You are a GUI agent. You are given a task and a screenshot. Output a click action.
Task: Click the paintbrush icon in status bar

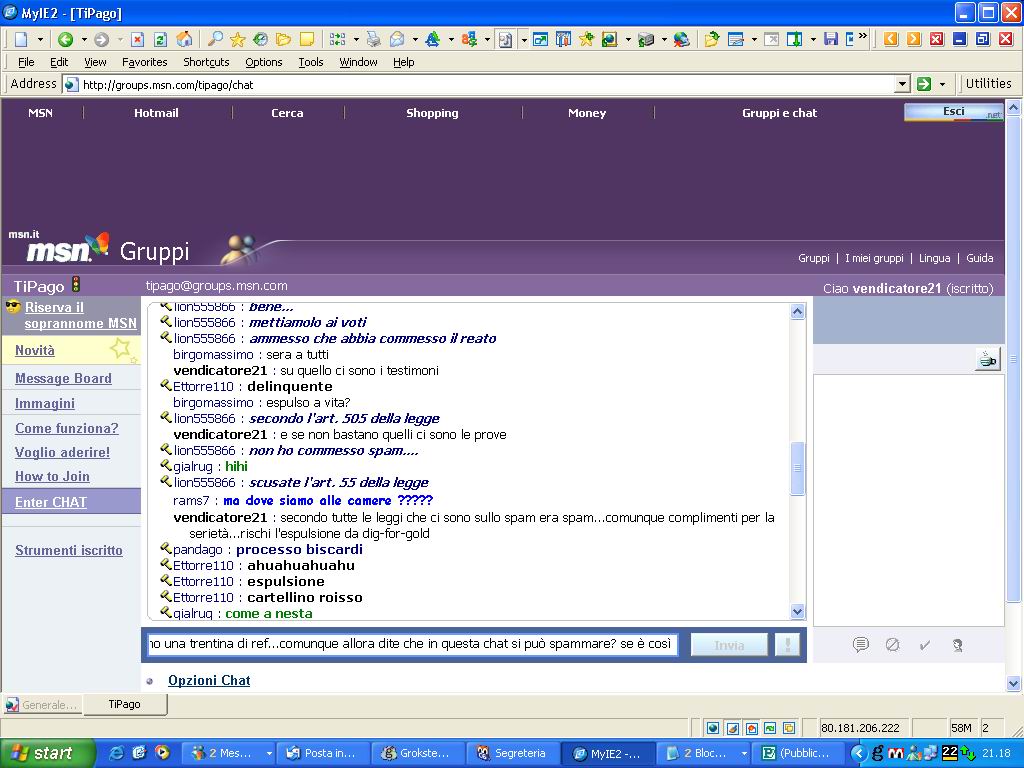[x=733, y=728]
